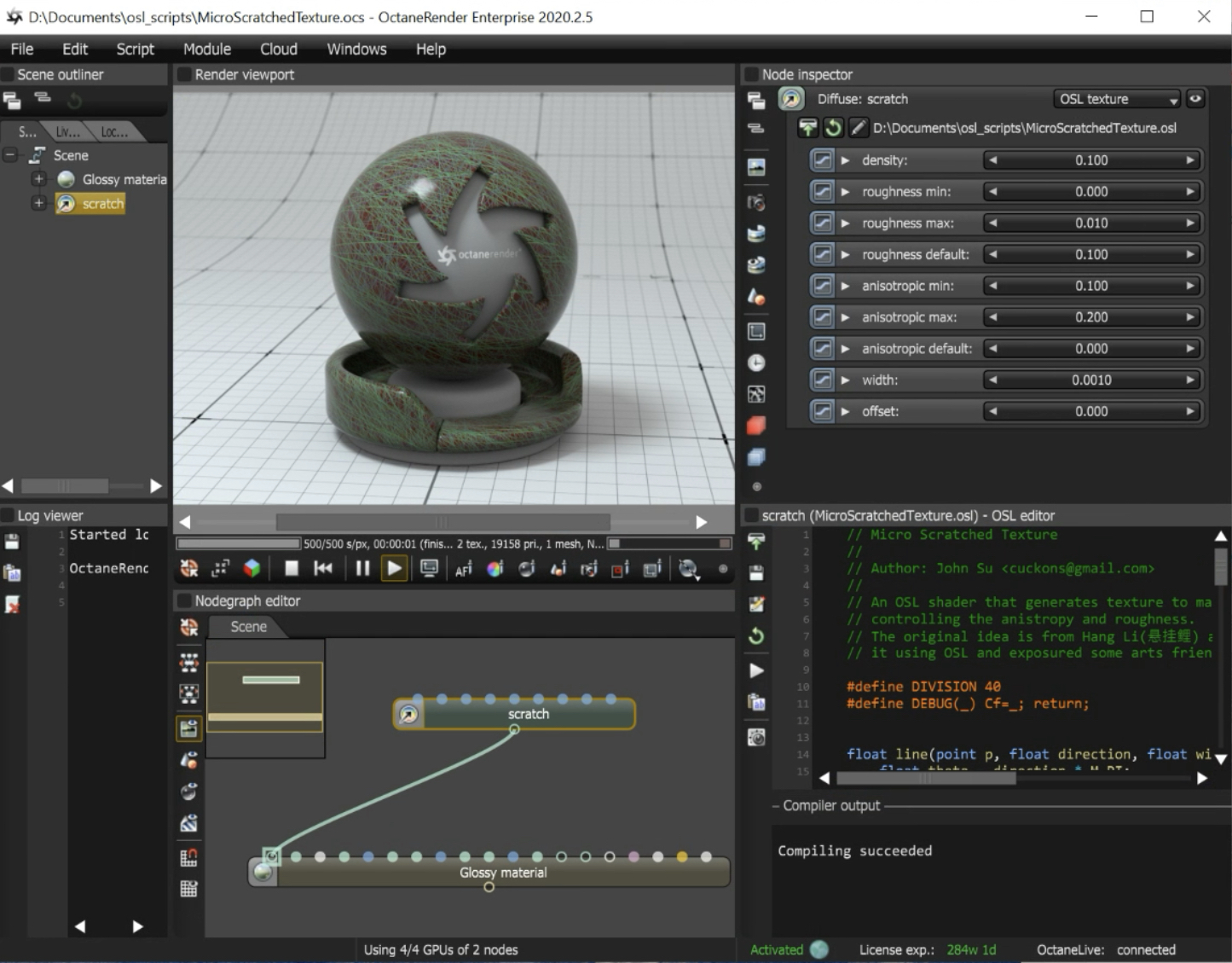Select the scratch item in Scene outliner
The image size is (1232, 963).
(90, 204)
